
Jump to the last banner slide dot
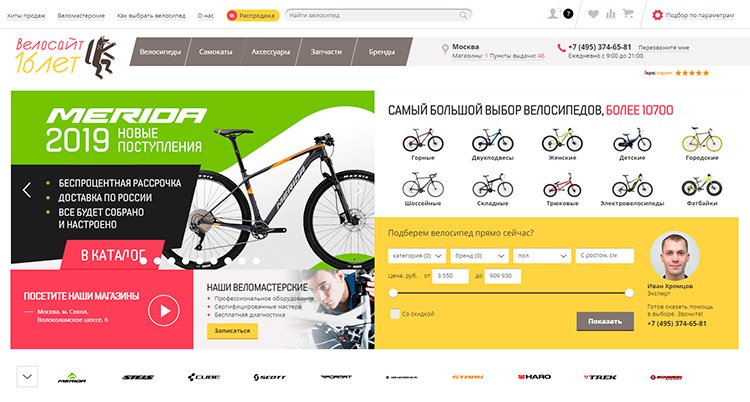click(x=256, y=261)
